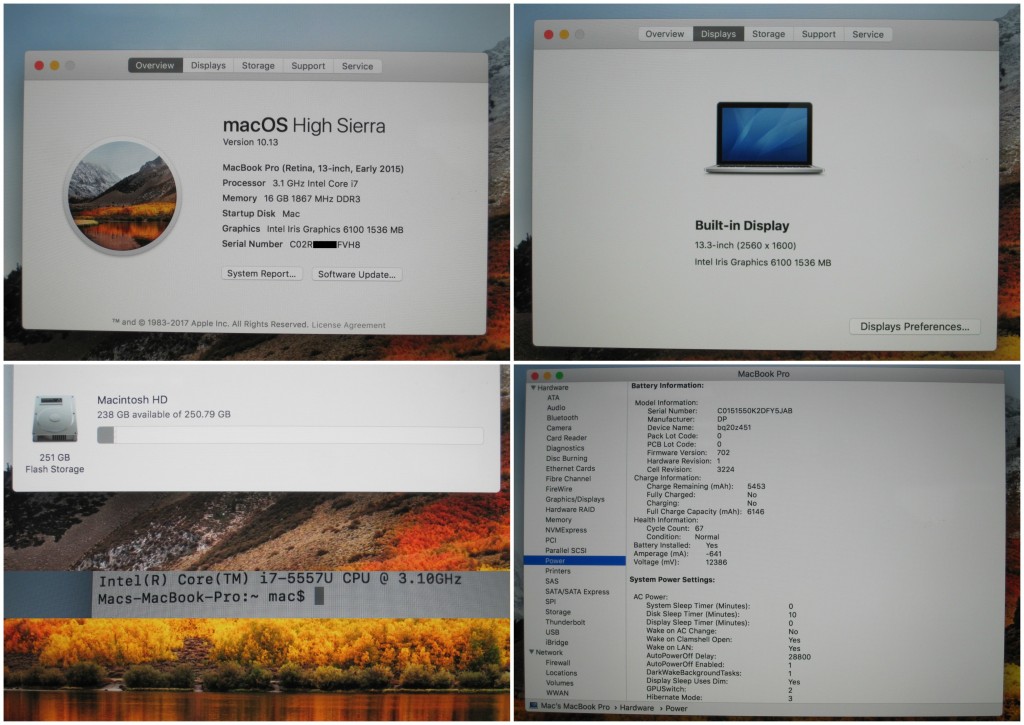Select Locations under Network
The width and height of the screenshot is (1024, 725).
[562, 673]
